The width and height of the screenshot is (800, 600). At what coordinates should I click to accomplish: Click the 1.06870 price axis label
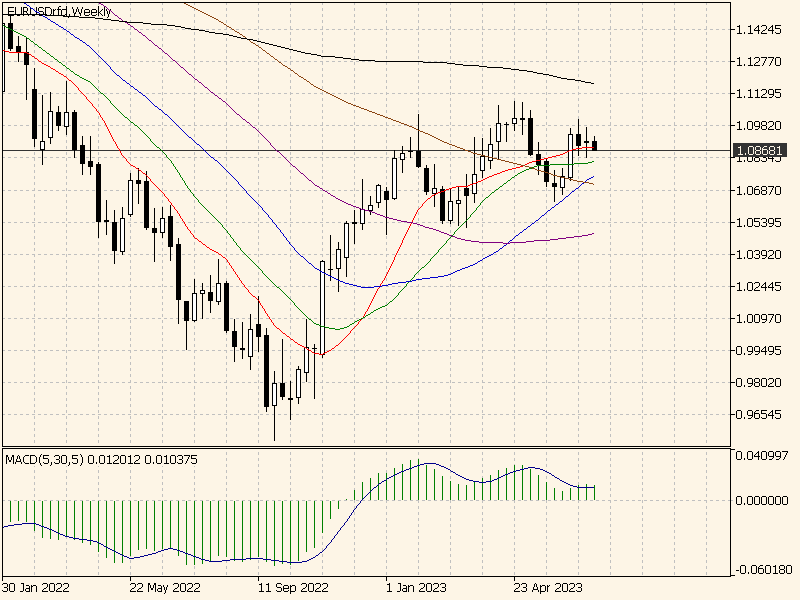tap(759, 190)
